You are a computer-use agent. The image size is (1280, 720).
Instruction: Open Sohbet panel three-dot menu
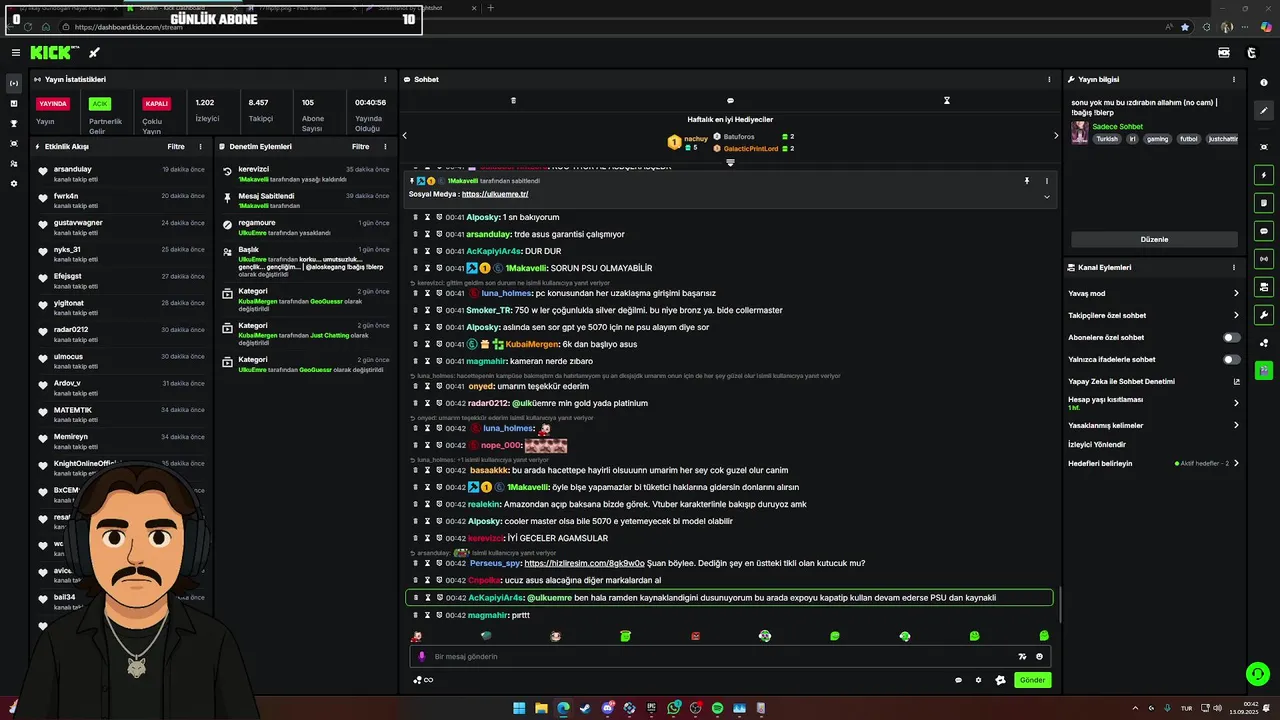pos(1049,79)
